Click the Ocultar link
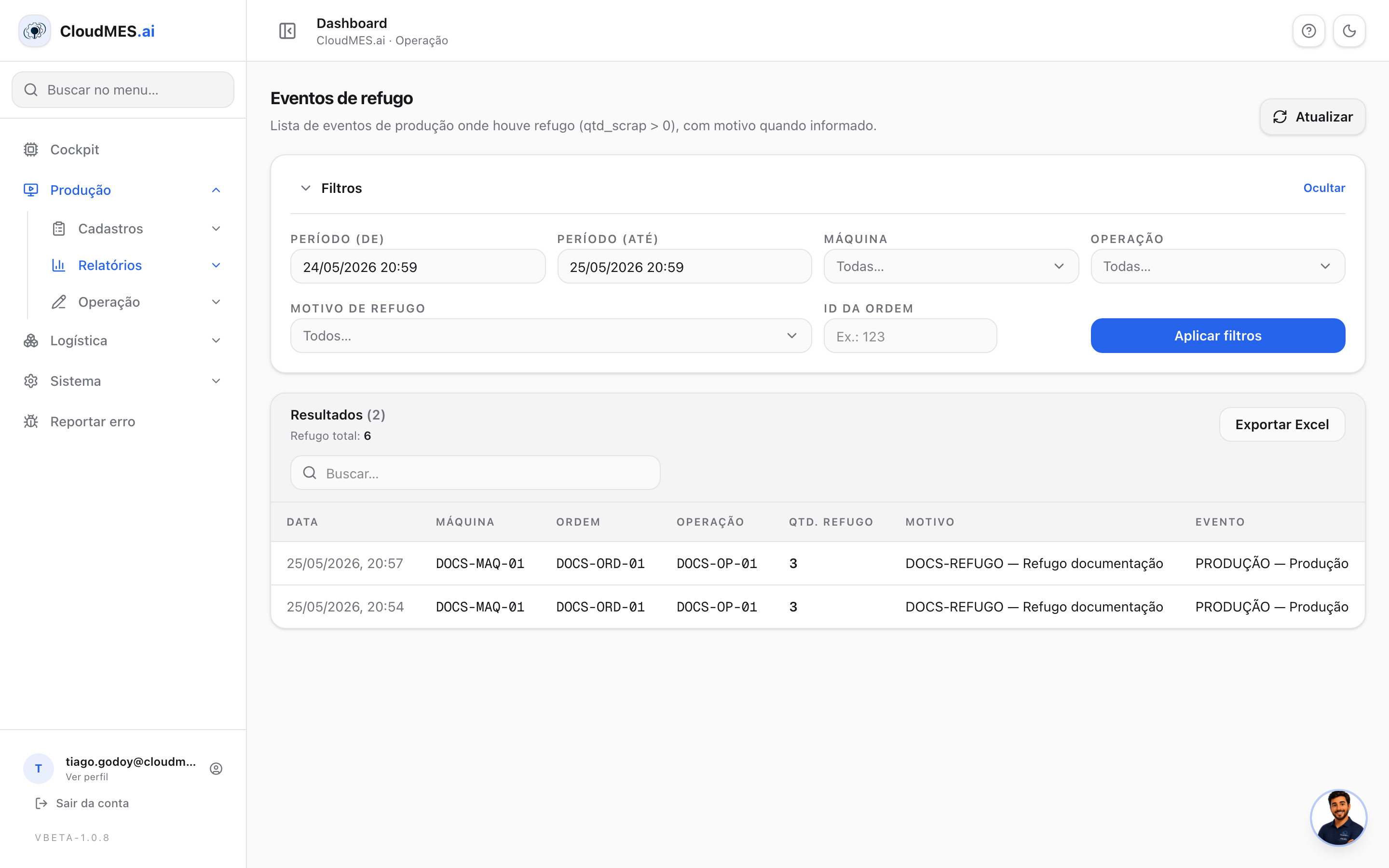The height and width of the screenshot is (868, 1389). 1323,188
